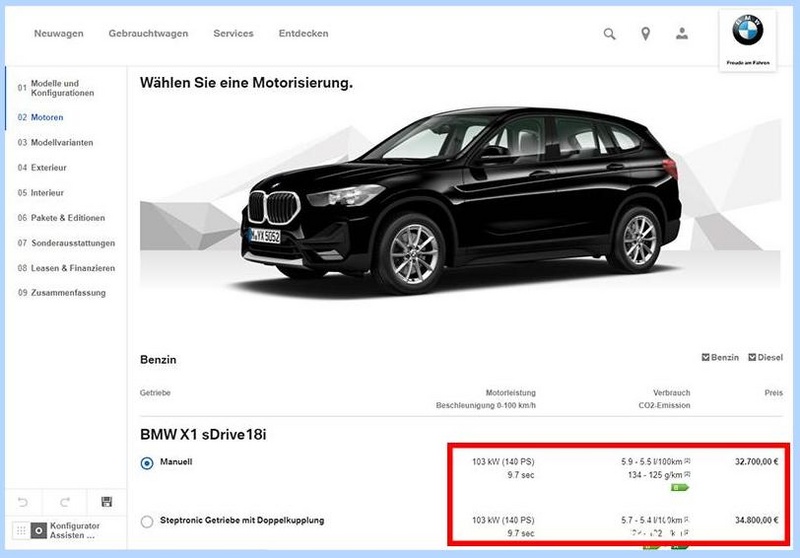Click the dealer location pin icon
The height and width of the screenshot is (558, 800).
point(645,34)
